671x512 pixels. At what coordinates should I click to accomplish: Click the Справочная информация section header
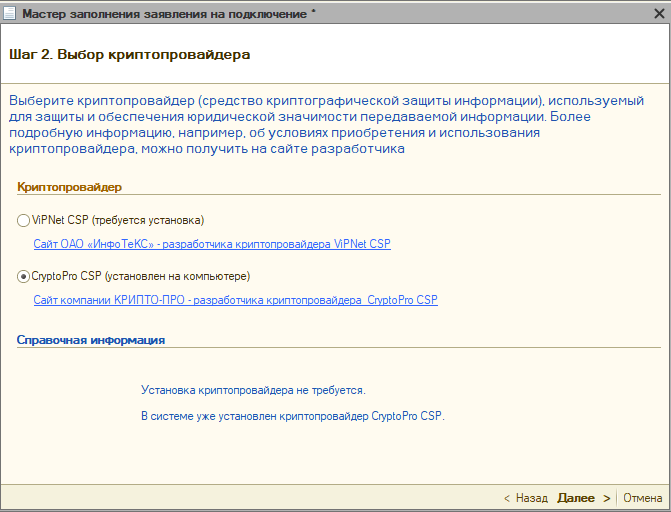[x=90, y=340]
